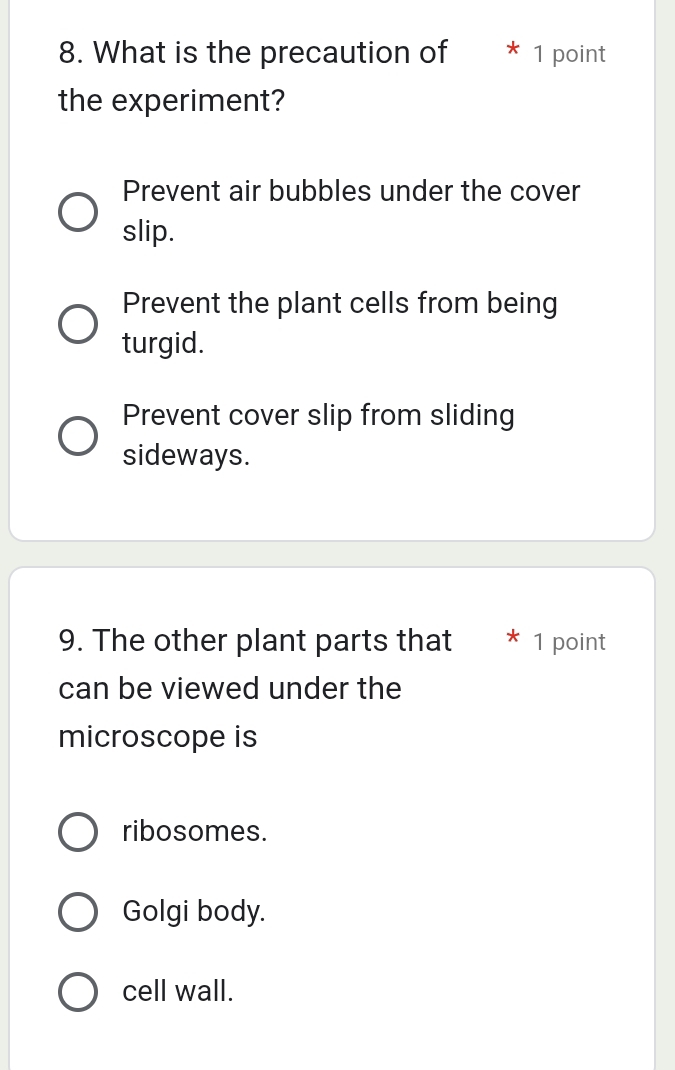Click the '1 point' label of question 9
675x1070 pixels.
point(569,643)
